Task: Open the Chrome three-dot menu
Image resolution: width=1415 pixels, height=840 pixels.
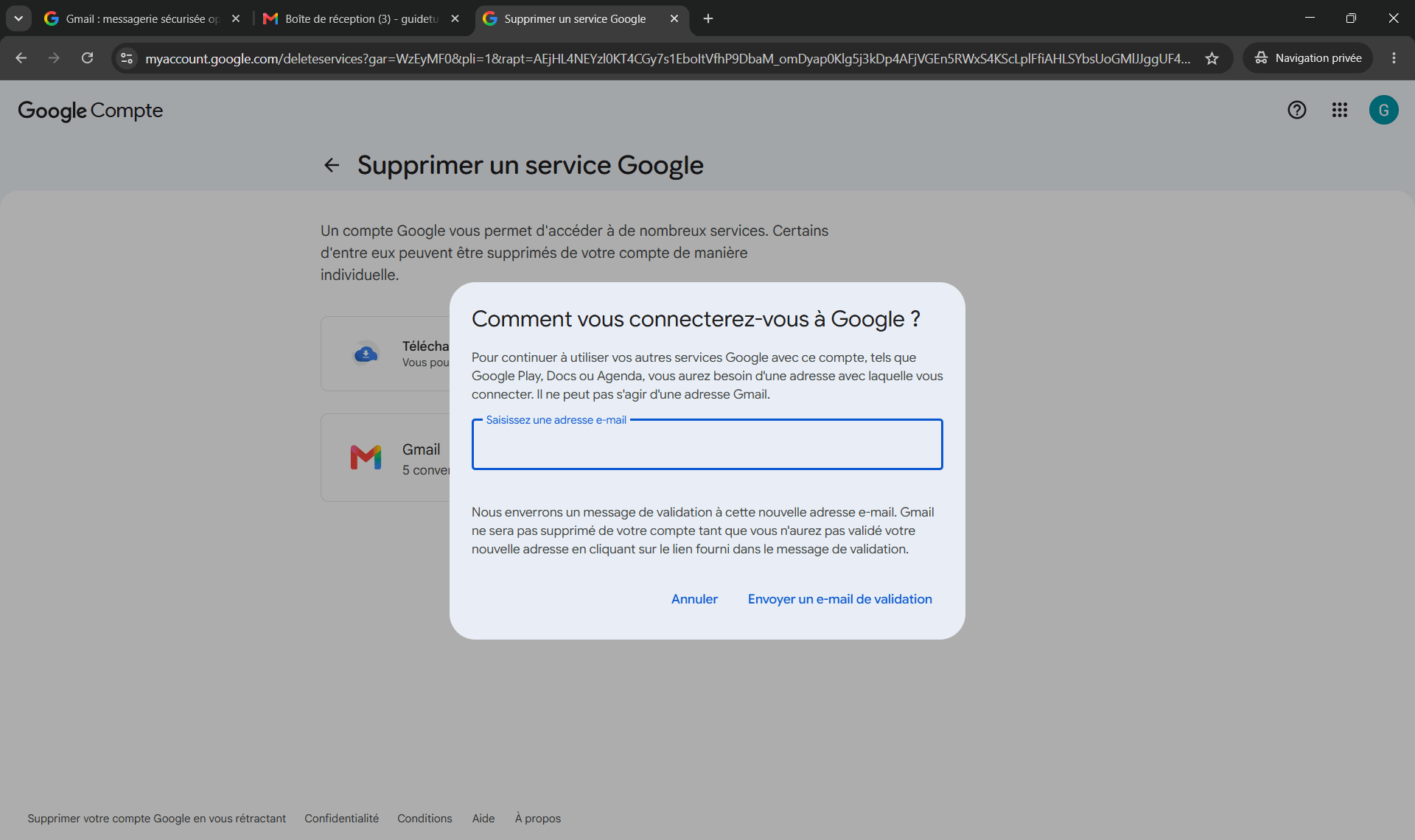Action: tap(1393, 58)
